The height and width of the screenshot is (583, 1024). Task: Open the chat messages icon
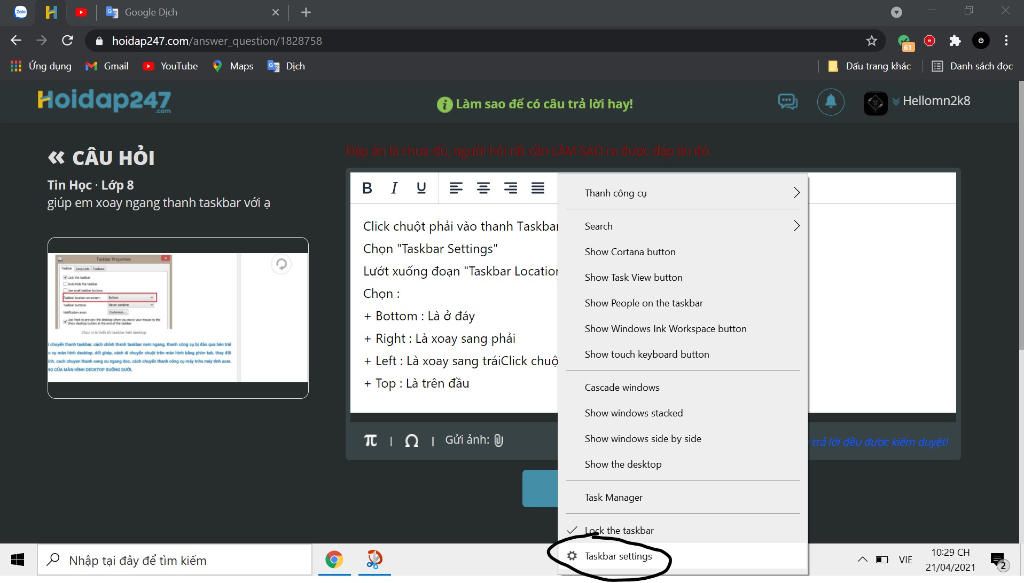point(787,102)
